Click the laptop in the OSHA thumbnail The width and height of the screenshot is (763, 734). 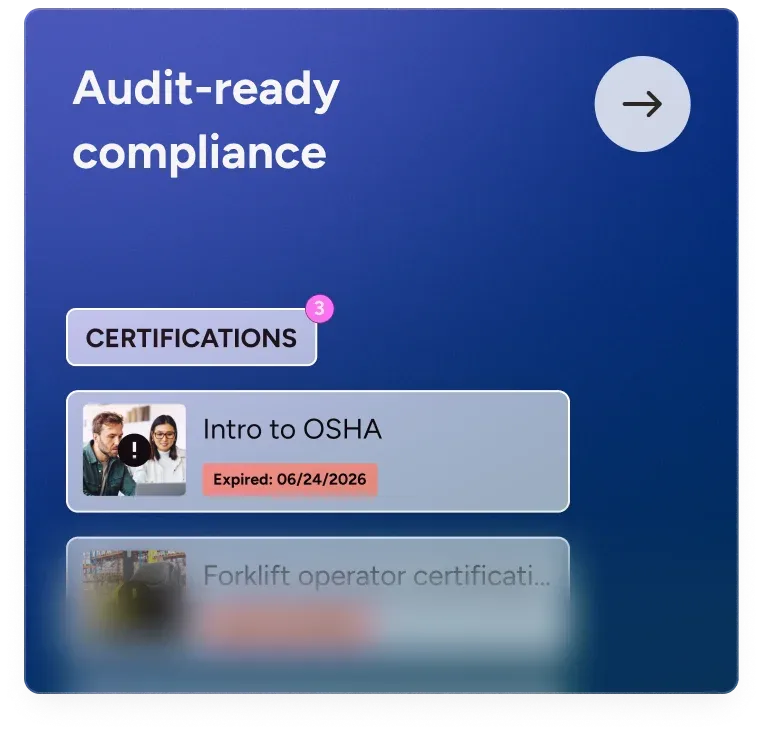[160, 488]
